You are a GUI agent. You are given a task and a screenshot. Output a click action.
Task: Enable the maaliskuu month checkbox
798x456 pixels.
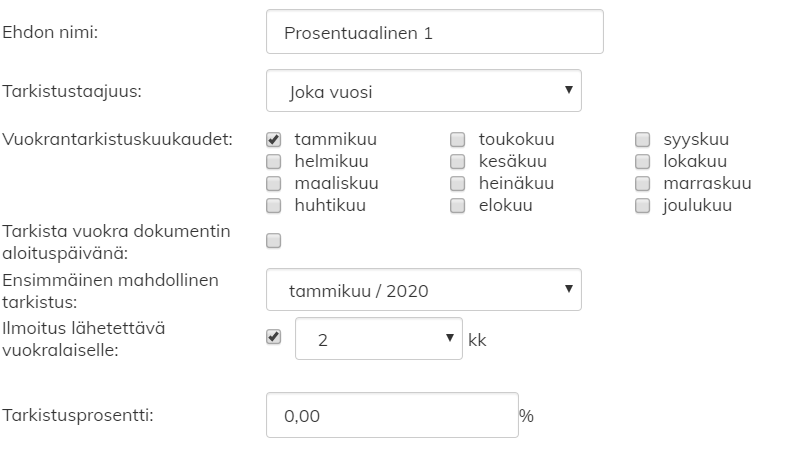click(x=274, y=183)
